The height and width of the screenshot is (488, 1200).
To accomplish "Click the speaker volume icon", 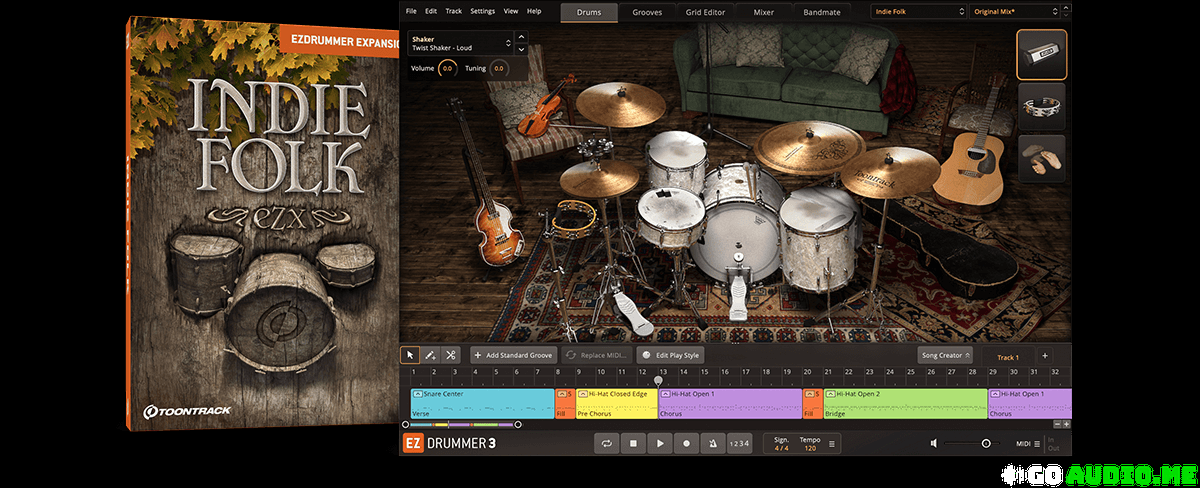I will (x=934, y=443).
